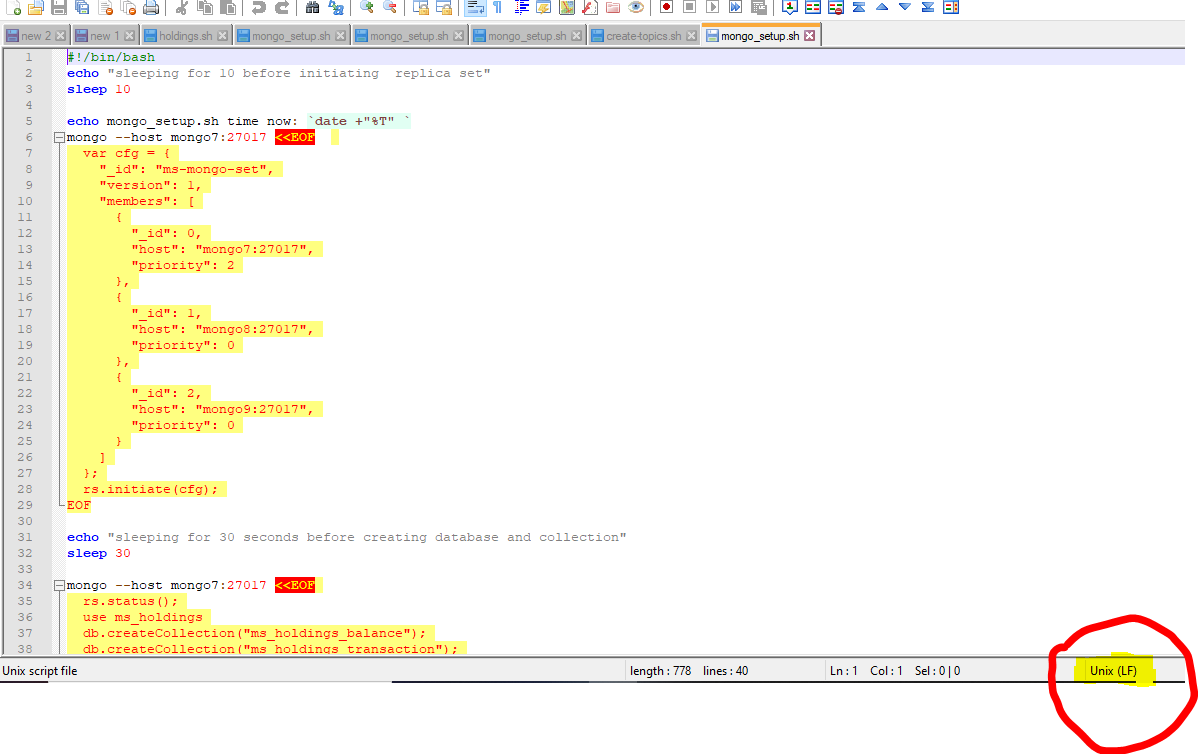Start macro recording with red dot icon

point(667,7)
